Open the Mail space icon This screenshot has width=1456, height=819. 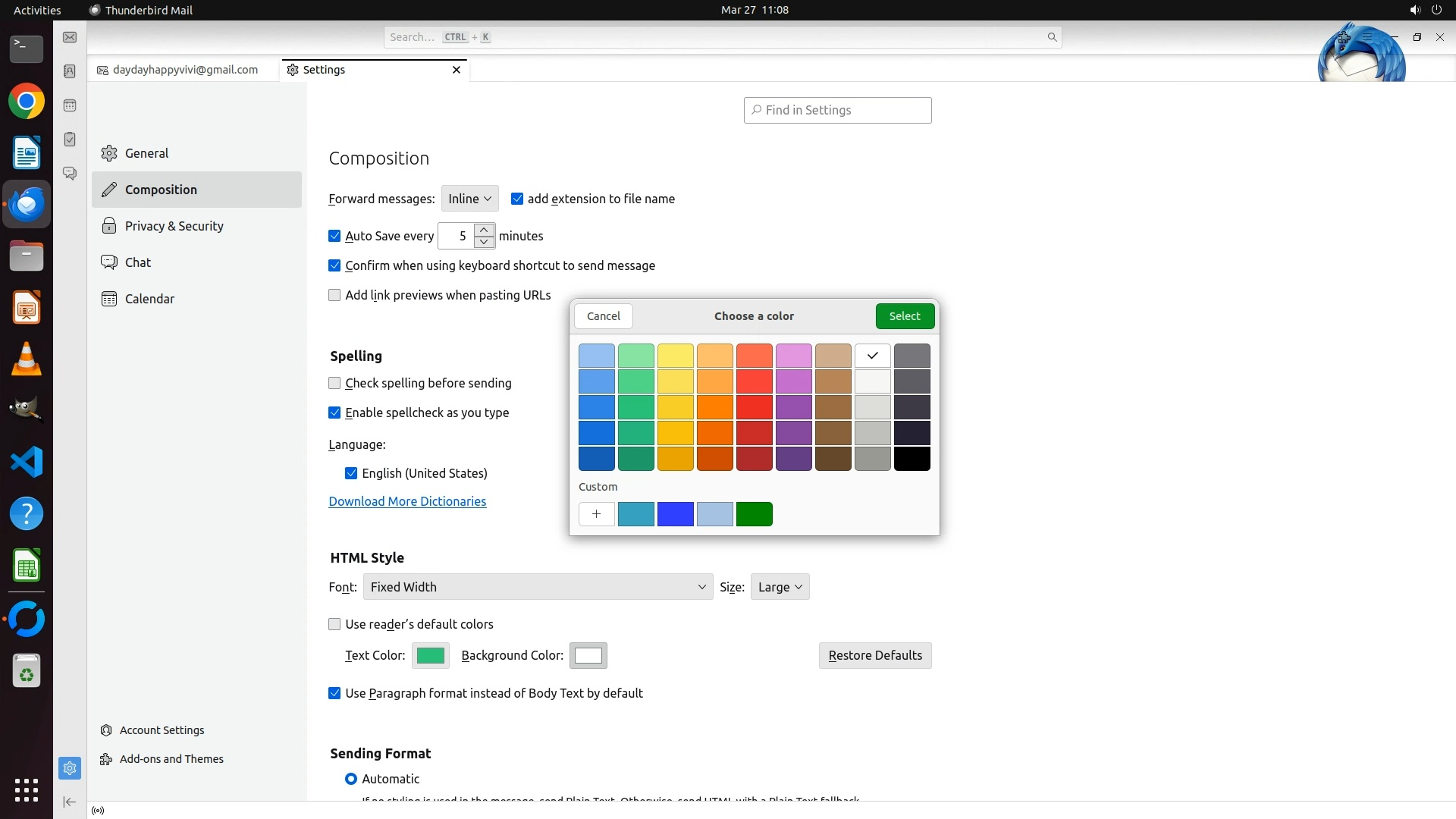coord(70,37)
